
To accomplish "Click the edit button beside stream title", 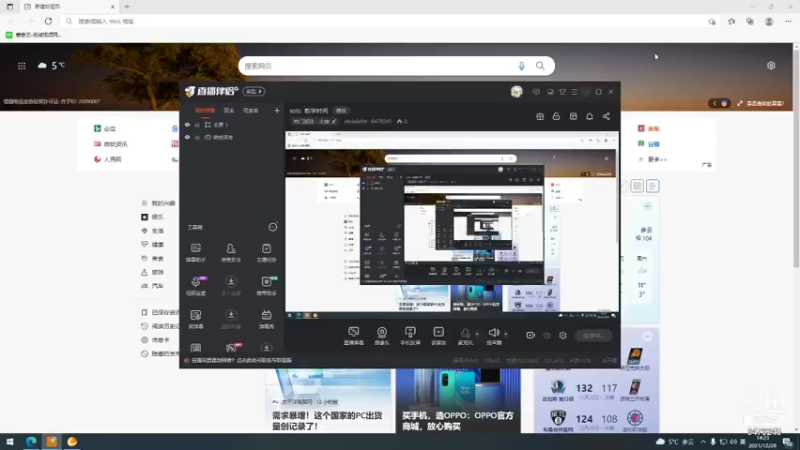I will 341,111.
